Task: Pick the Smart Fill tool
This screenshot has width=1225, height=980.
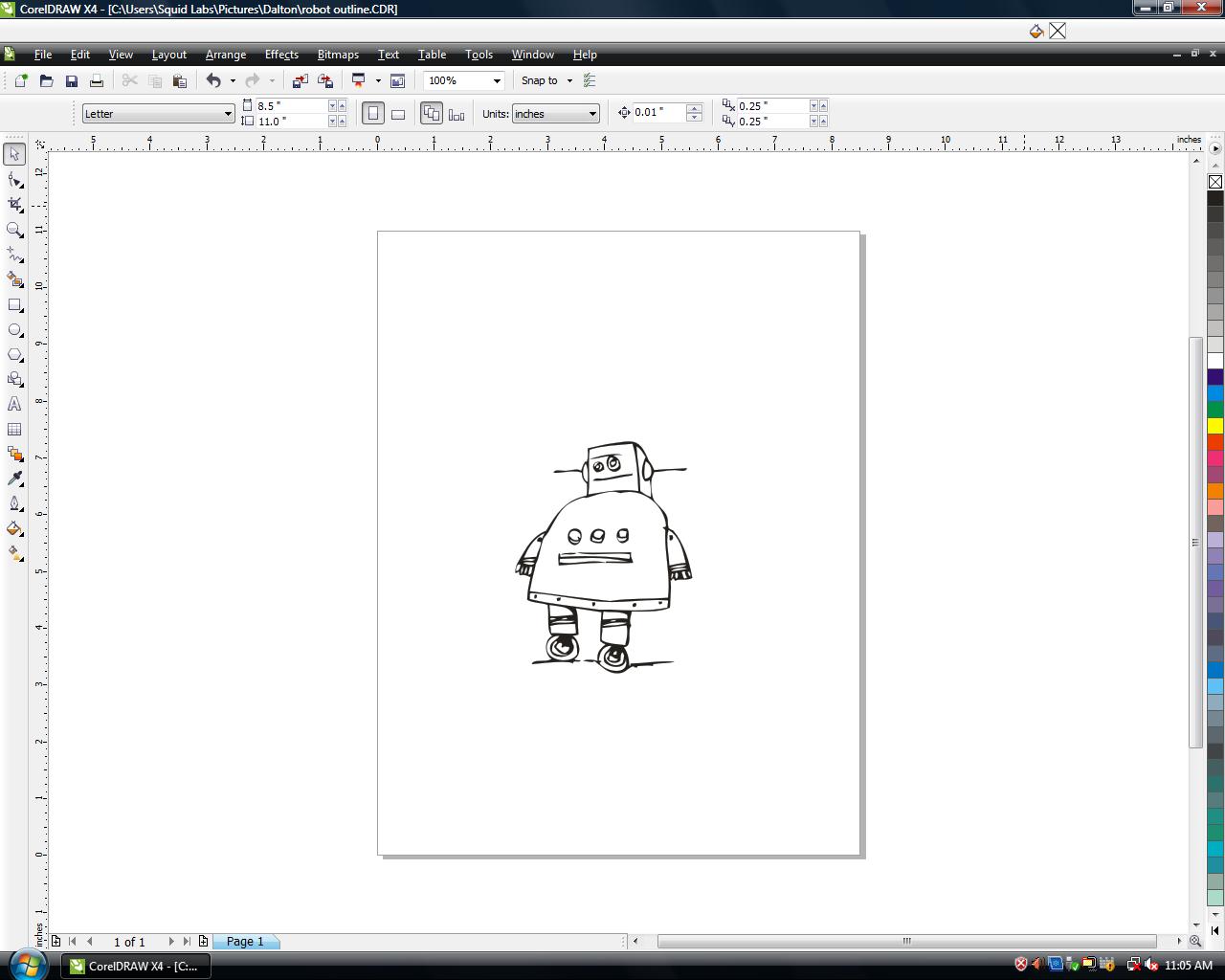Action: [14, 279]
